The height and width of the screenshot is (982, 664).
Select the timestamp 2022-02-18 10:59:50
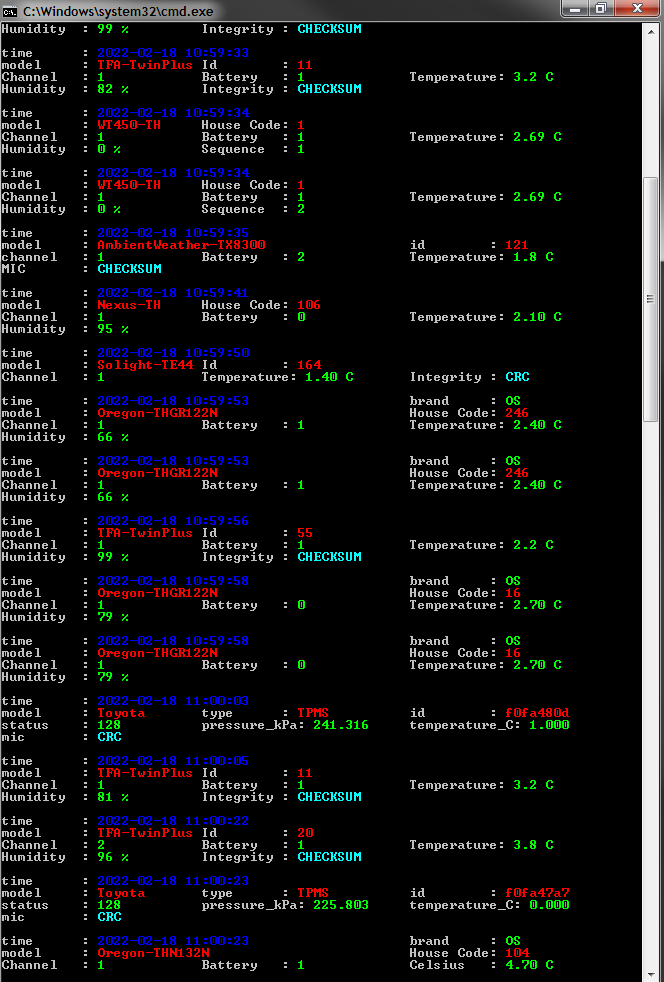[x=173, y=353]
